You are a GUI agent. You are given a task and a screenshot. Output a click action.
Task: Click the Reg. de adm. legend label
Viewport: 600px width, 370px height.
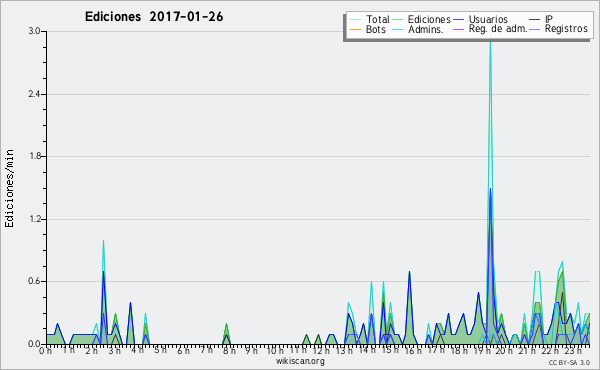[x=498, y=29]
